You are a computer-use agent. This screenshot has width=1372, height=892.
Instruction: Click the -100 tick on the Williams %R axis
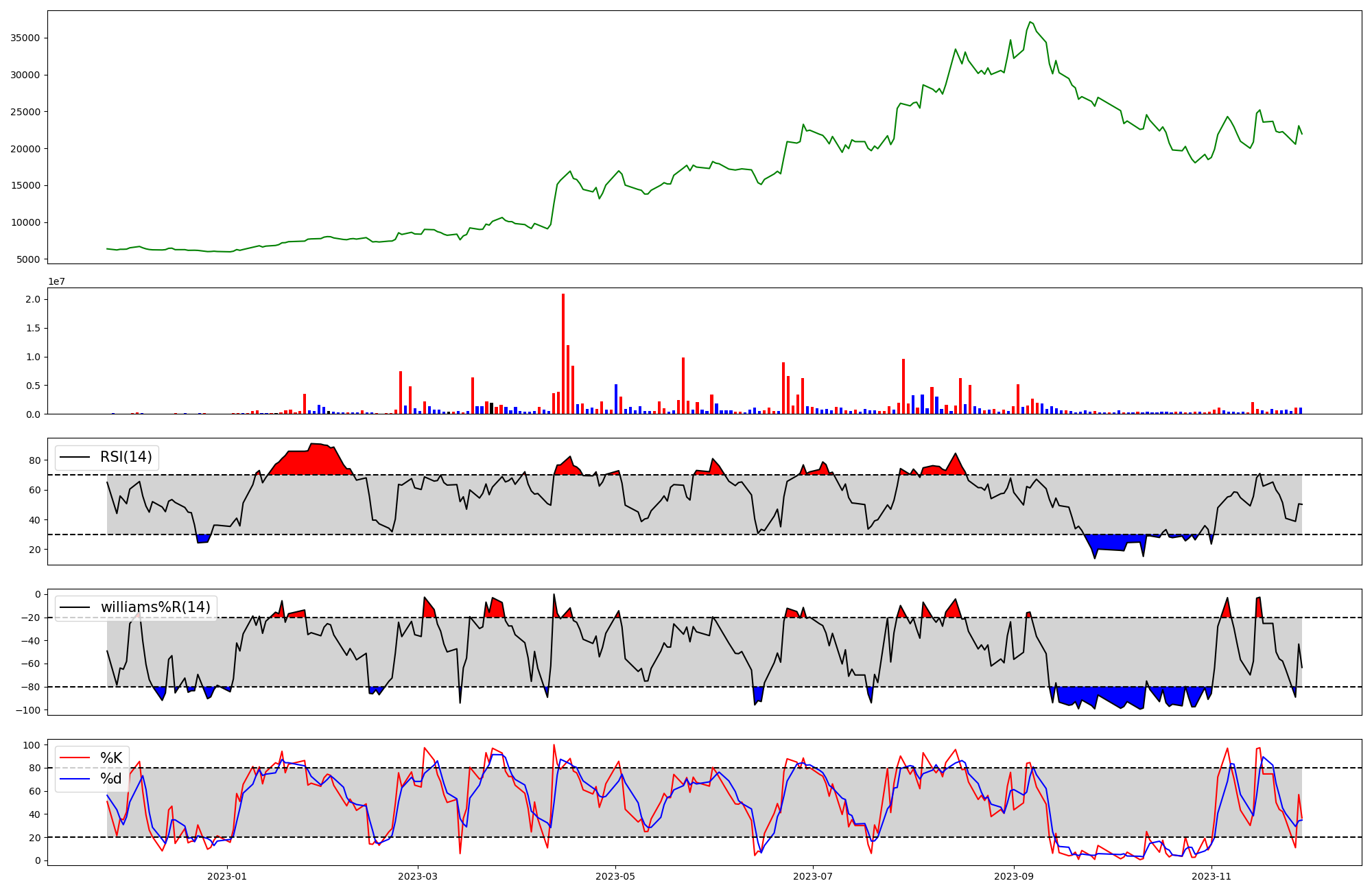(27, 710)
